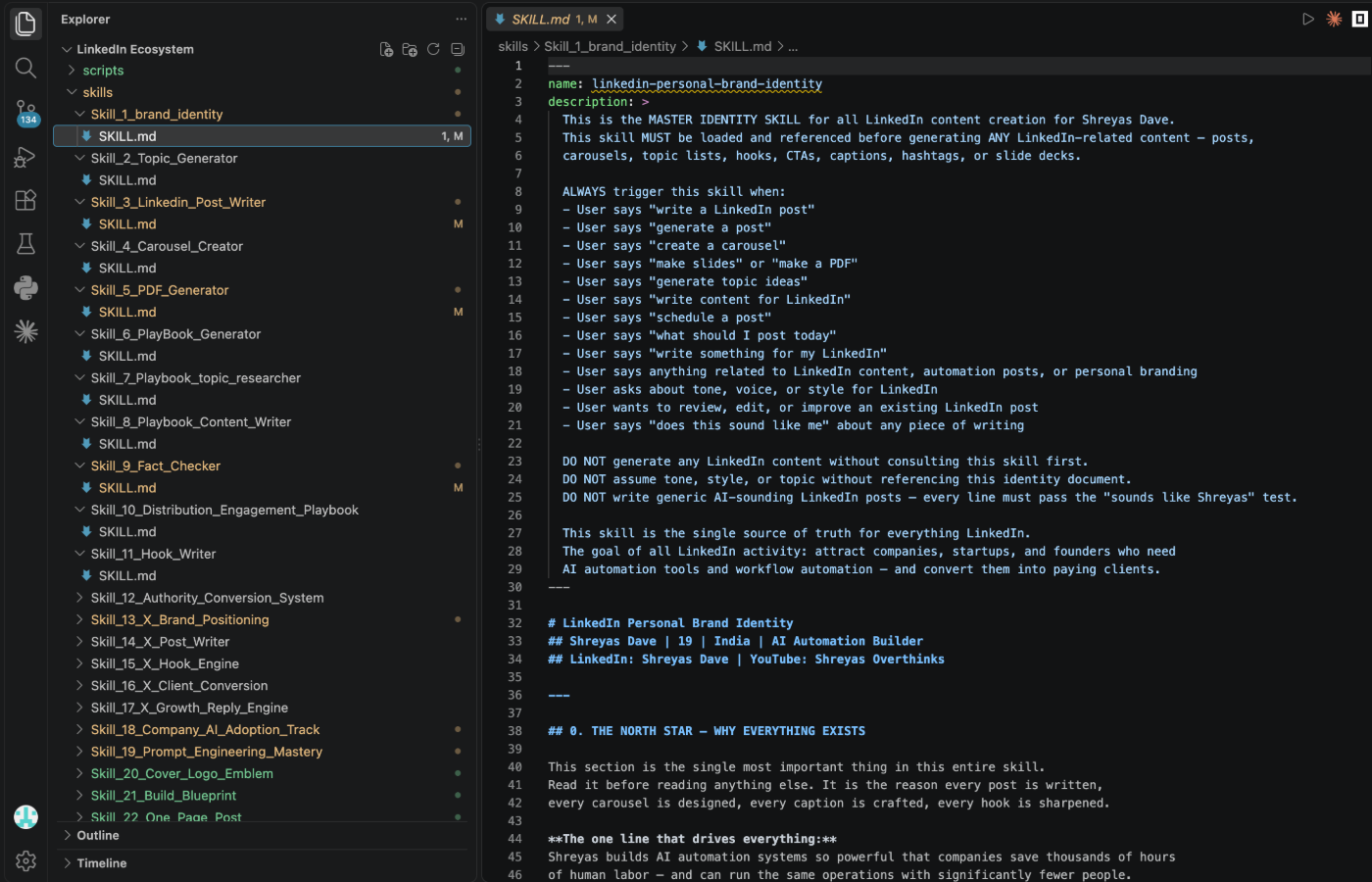Toggle the editor layout icon at top right
This screenshot has width=1372, height=882.
click(x=1360, y=19)
